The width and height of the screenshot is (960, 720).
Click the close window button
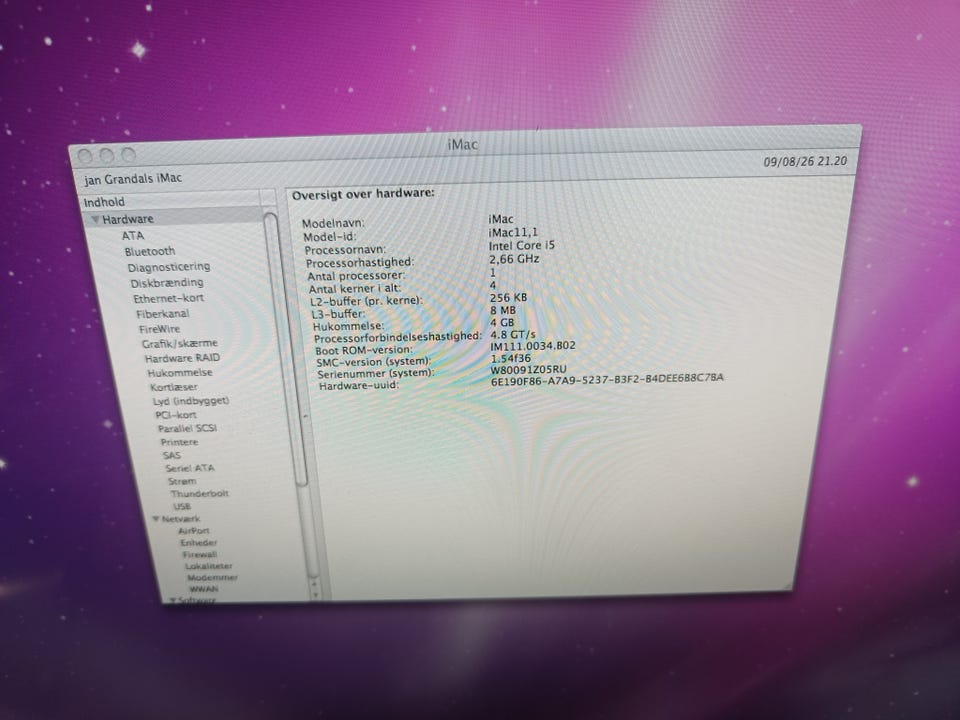click(x=85, y=156)
